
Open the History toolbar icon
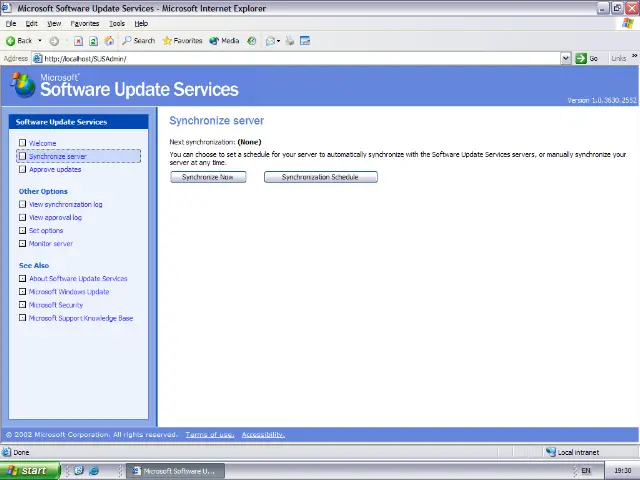(x=252, y=41)
